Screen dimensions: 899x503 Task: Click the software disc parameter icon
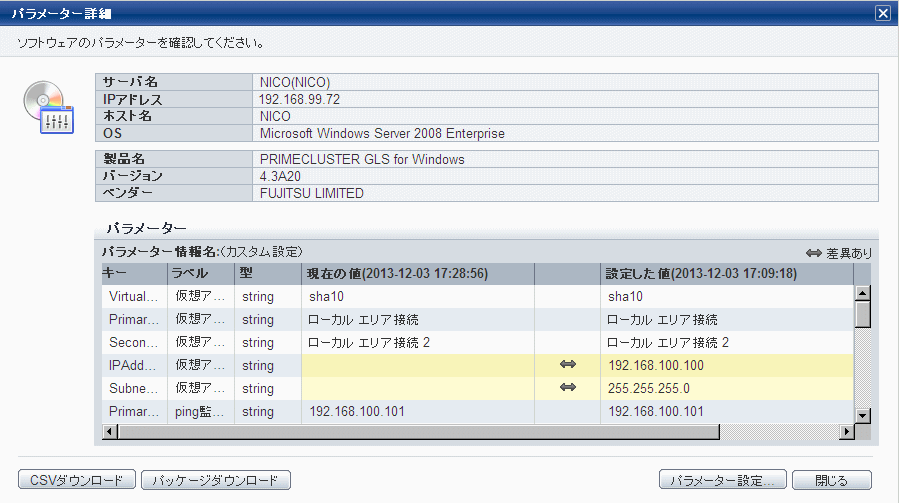point(49,107)
